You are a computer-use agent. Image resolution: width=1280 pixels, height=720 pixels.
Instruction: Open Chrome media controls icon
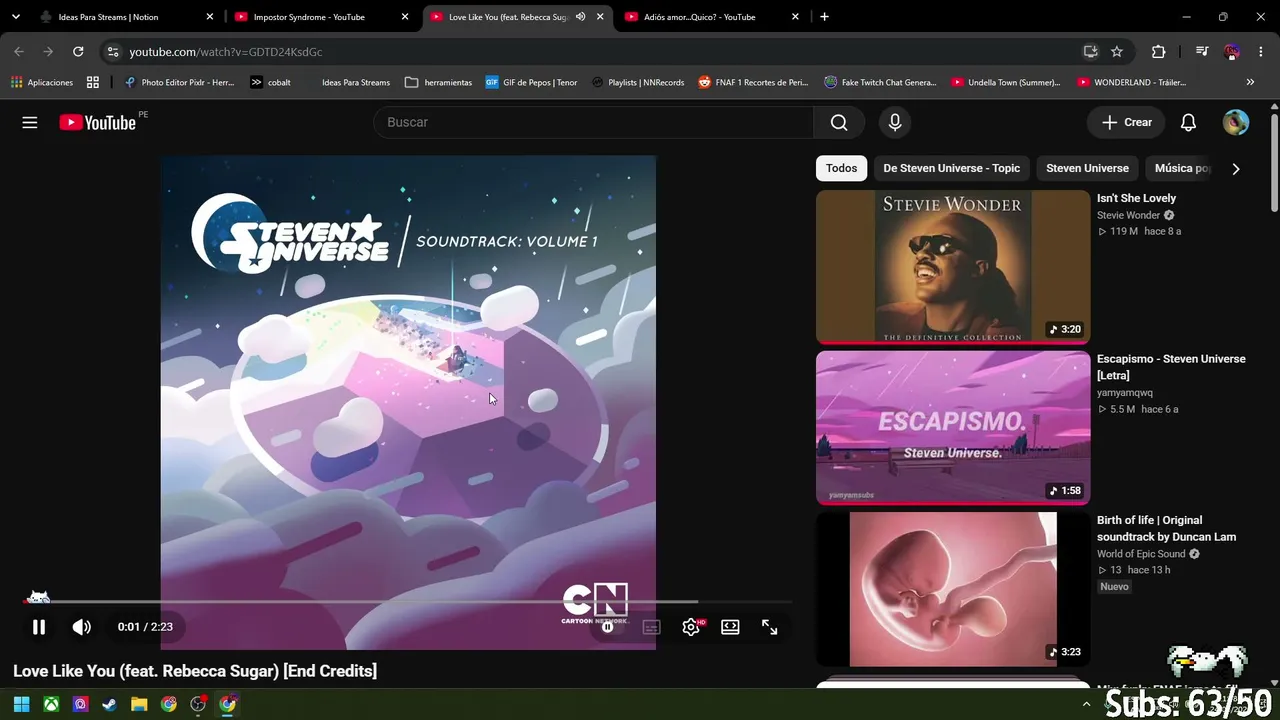tap(1202, 52)
